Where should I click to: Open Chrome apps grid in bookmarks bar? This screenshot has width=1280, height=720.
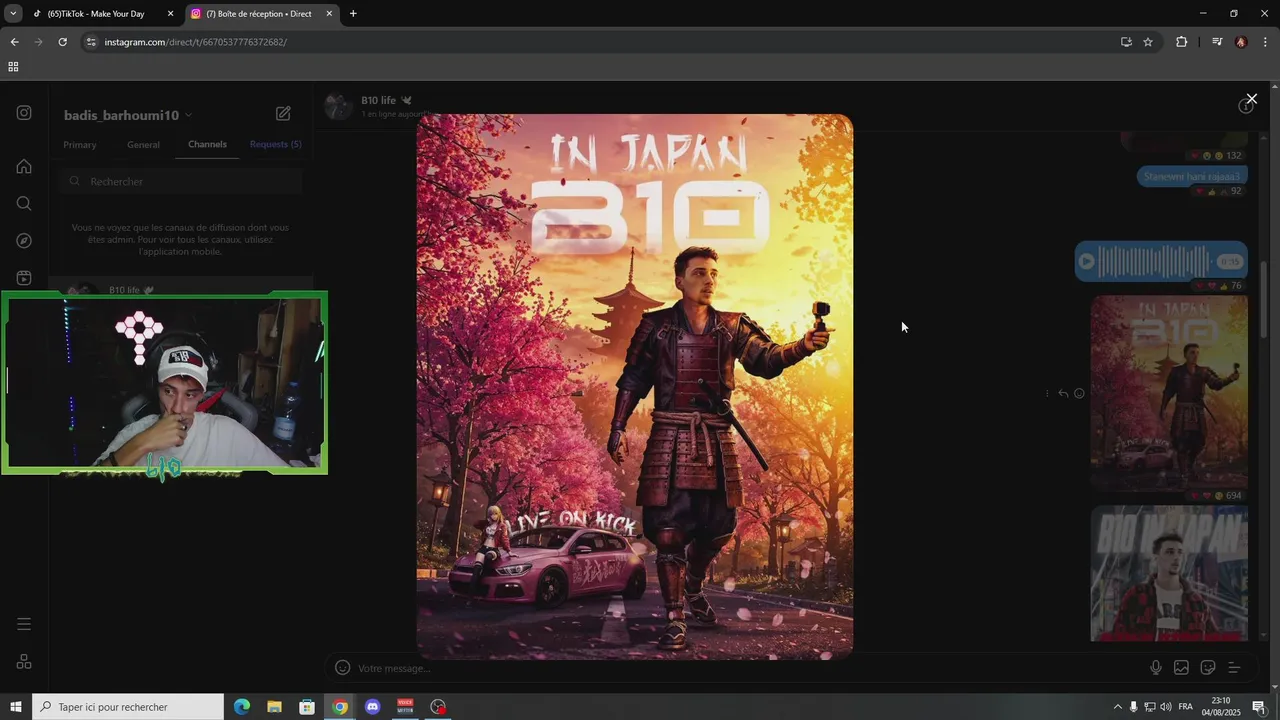pyautogui.click(x=13, y=67)
